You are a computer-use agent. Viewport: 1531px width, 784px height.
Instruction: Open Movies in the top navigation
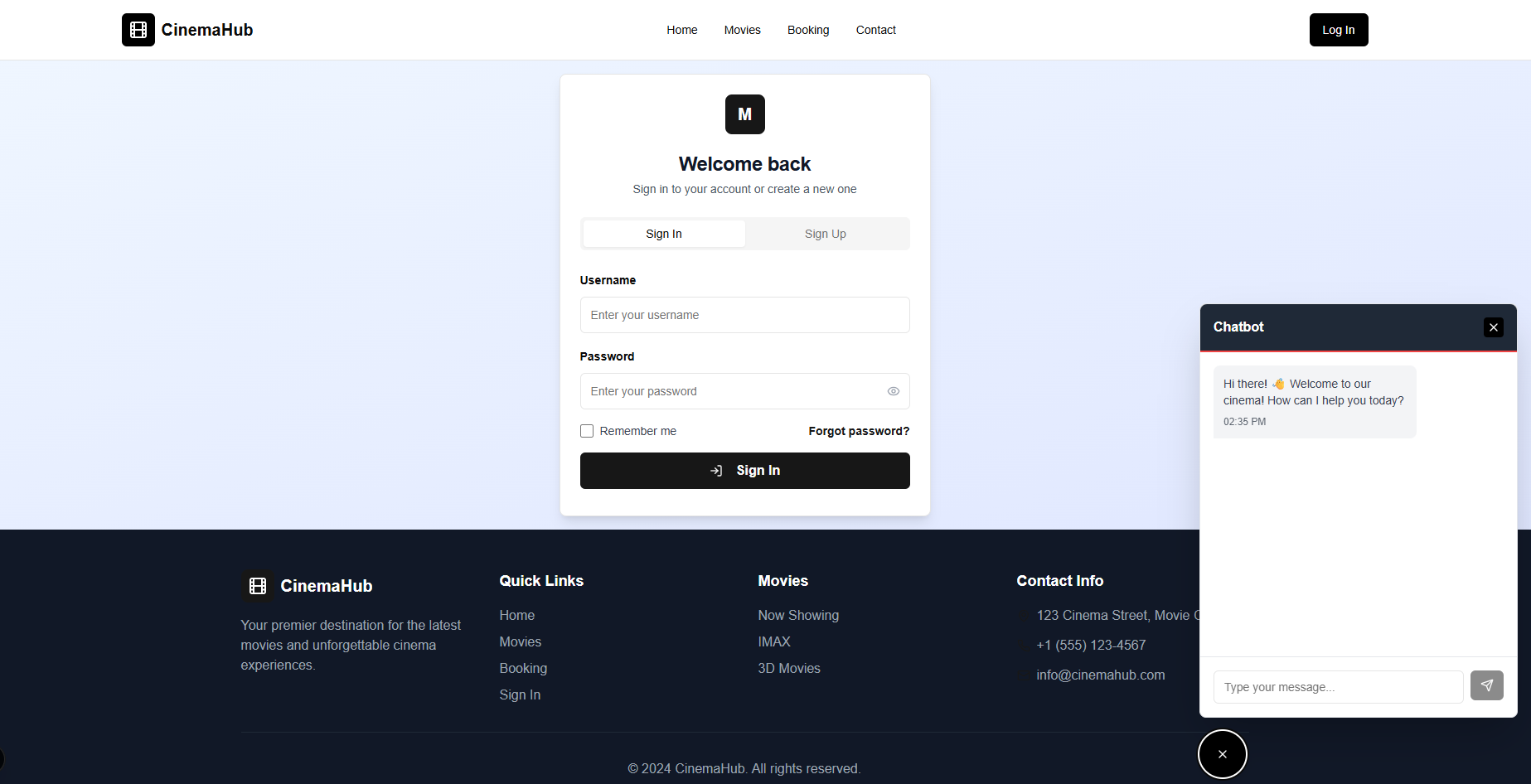click(x=742, y=30)
